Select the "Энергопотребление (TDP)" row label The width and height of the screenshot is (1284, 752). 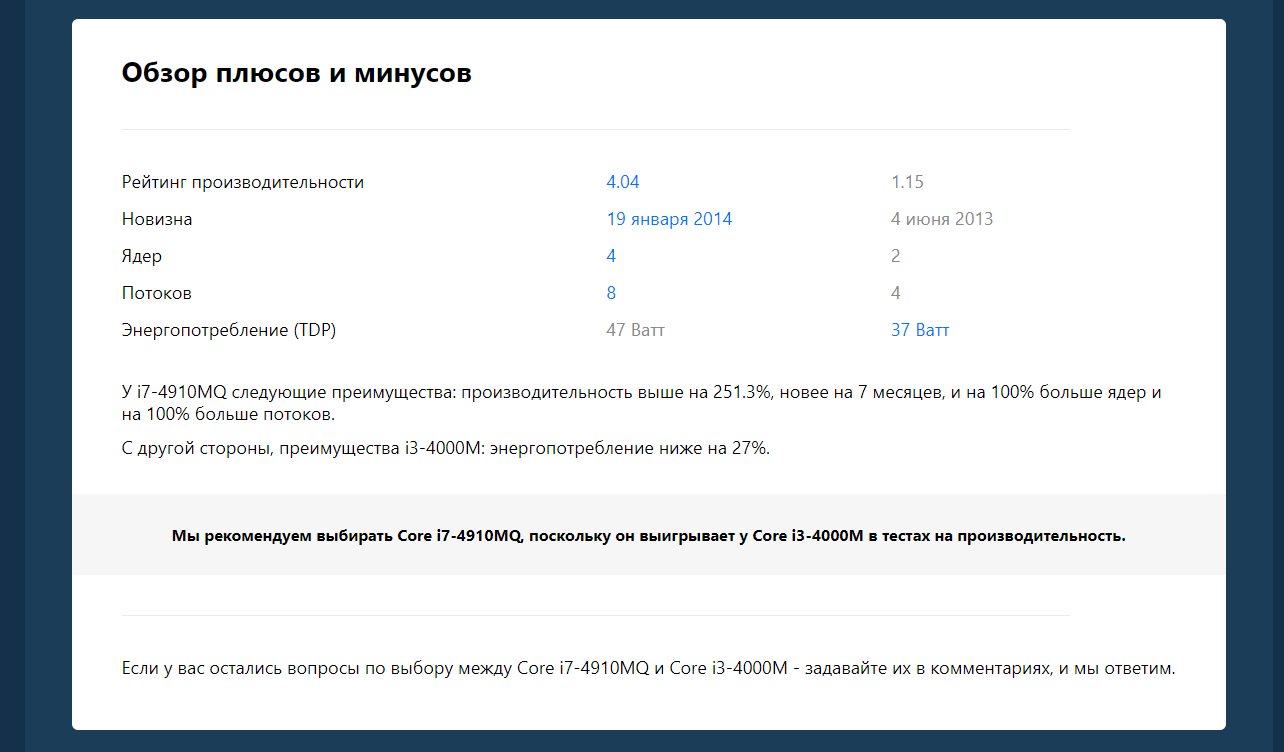(229, 330)
